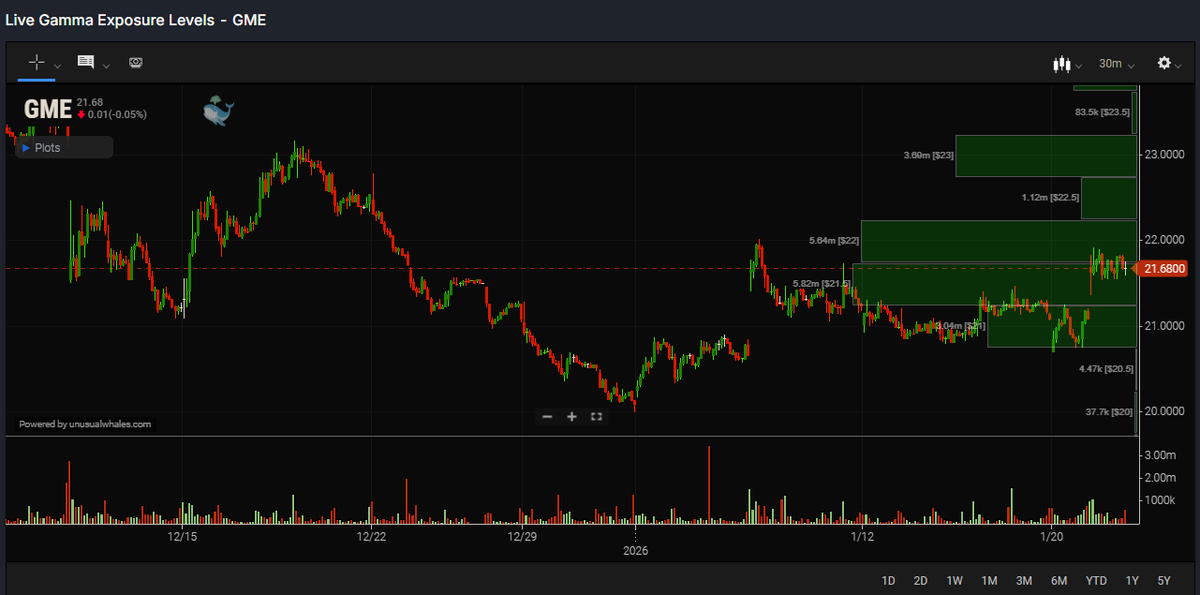Screen dimensions: 1200x595
Task: Click the 1.12m [$22.5] gamma label
Action: [1050, 198]
